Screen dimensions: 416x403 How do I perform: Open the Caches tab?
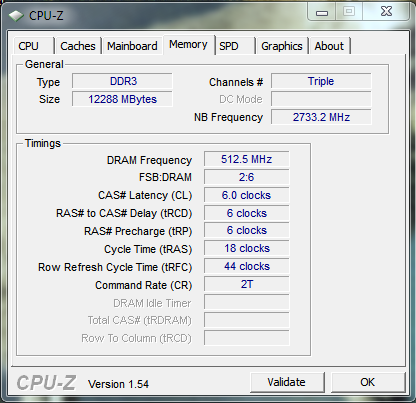coord(78,46)
